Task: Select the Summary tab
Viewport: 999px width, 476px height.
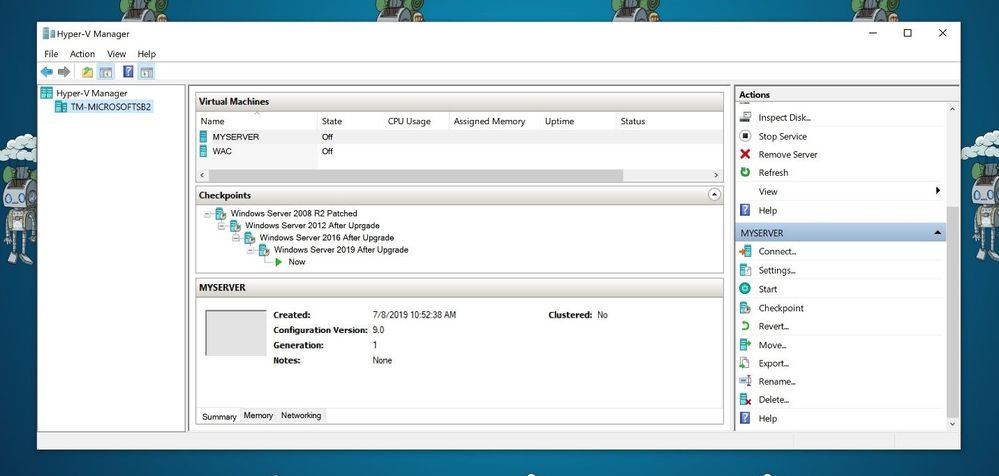Action: 219,416
